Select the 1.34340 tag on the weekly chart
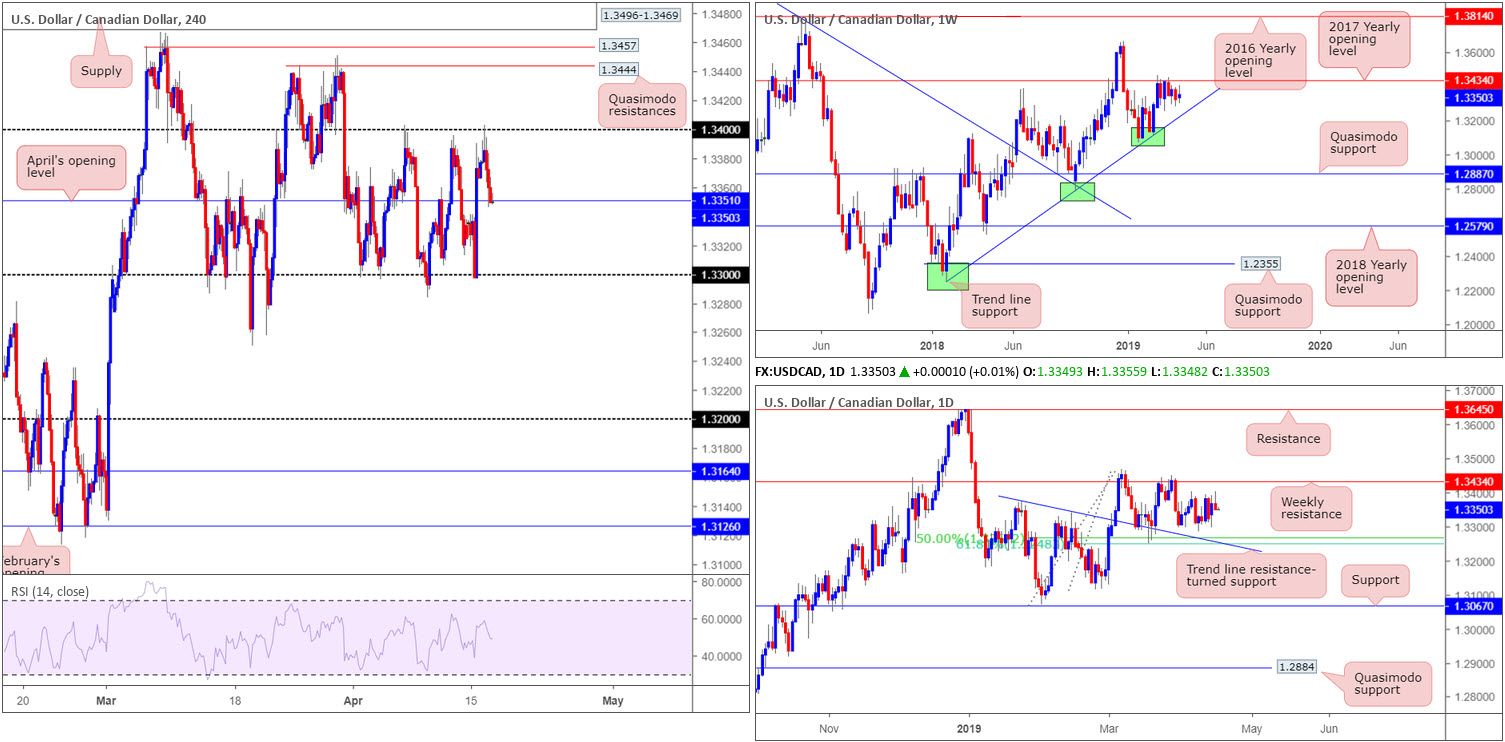 pos(1475,80)
